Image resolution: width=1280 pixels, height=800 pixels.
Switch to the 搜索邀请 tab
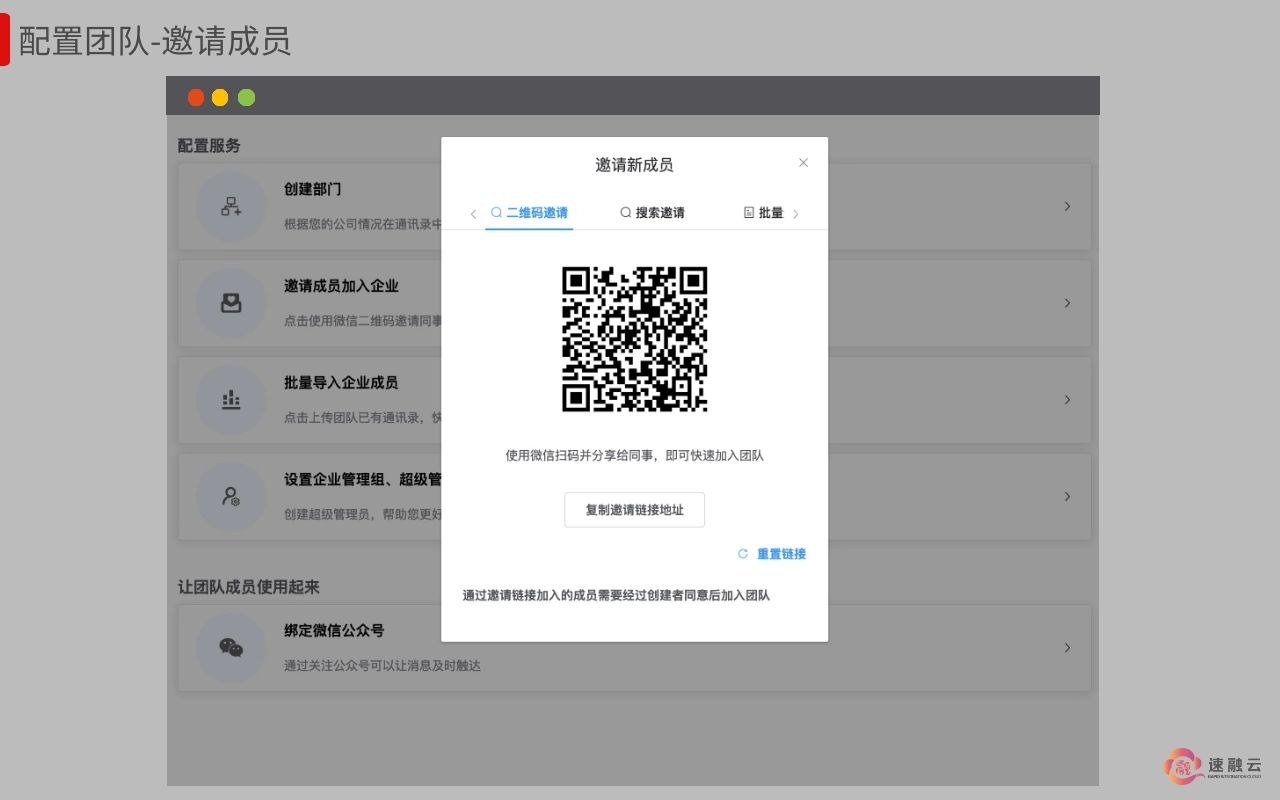click(x=652, y=213)
